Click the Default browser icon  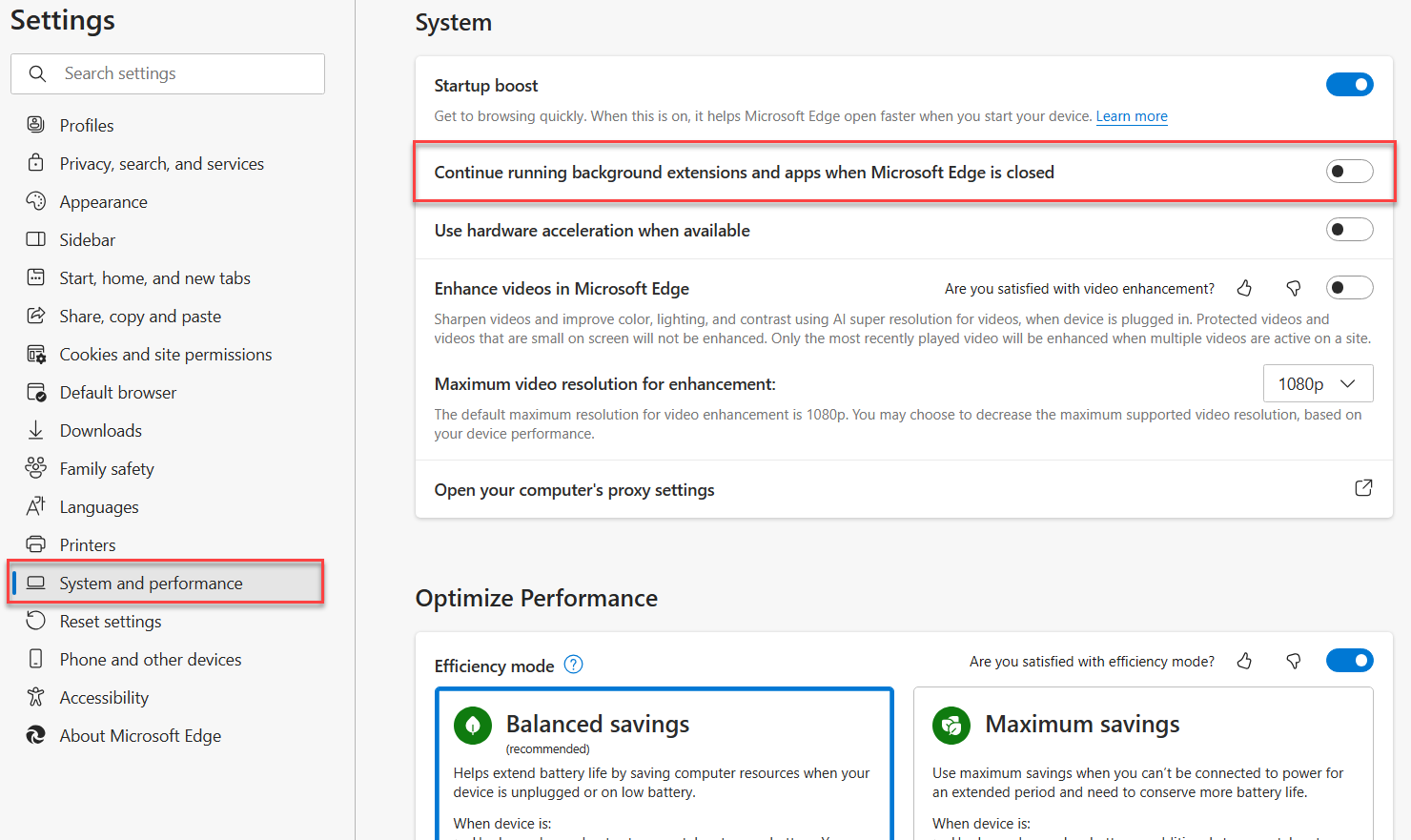tap(35, 392)
